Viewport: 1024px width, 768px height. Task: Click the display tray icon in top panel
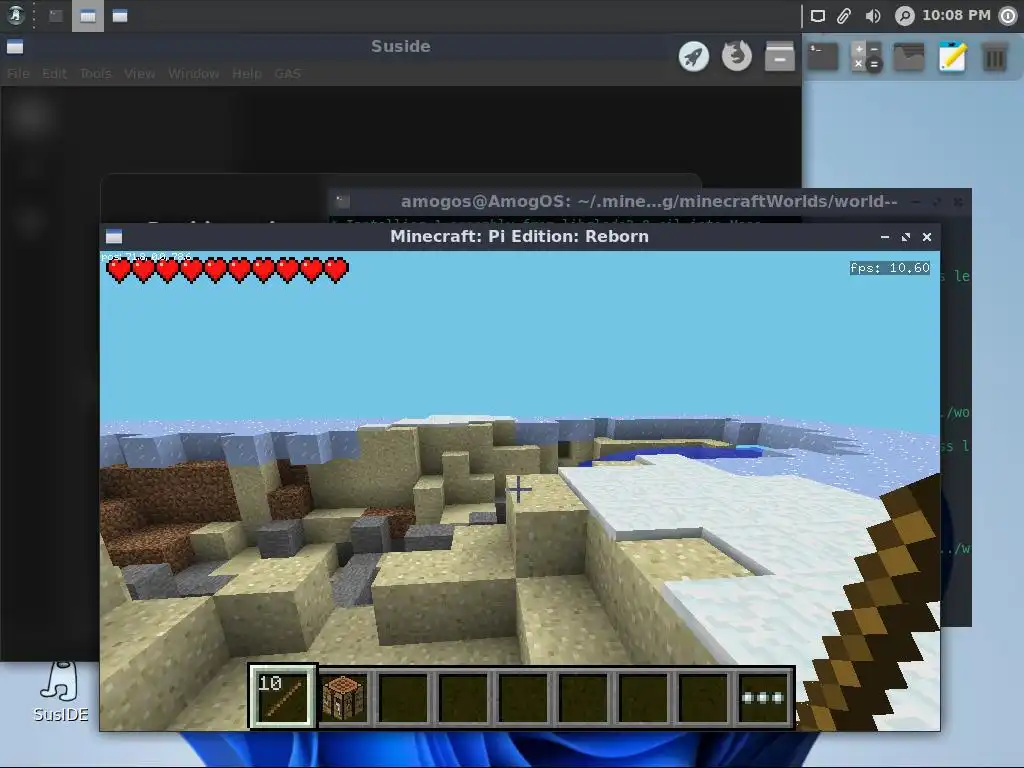click(x=818, y=16)
